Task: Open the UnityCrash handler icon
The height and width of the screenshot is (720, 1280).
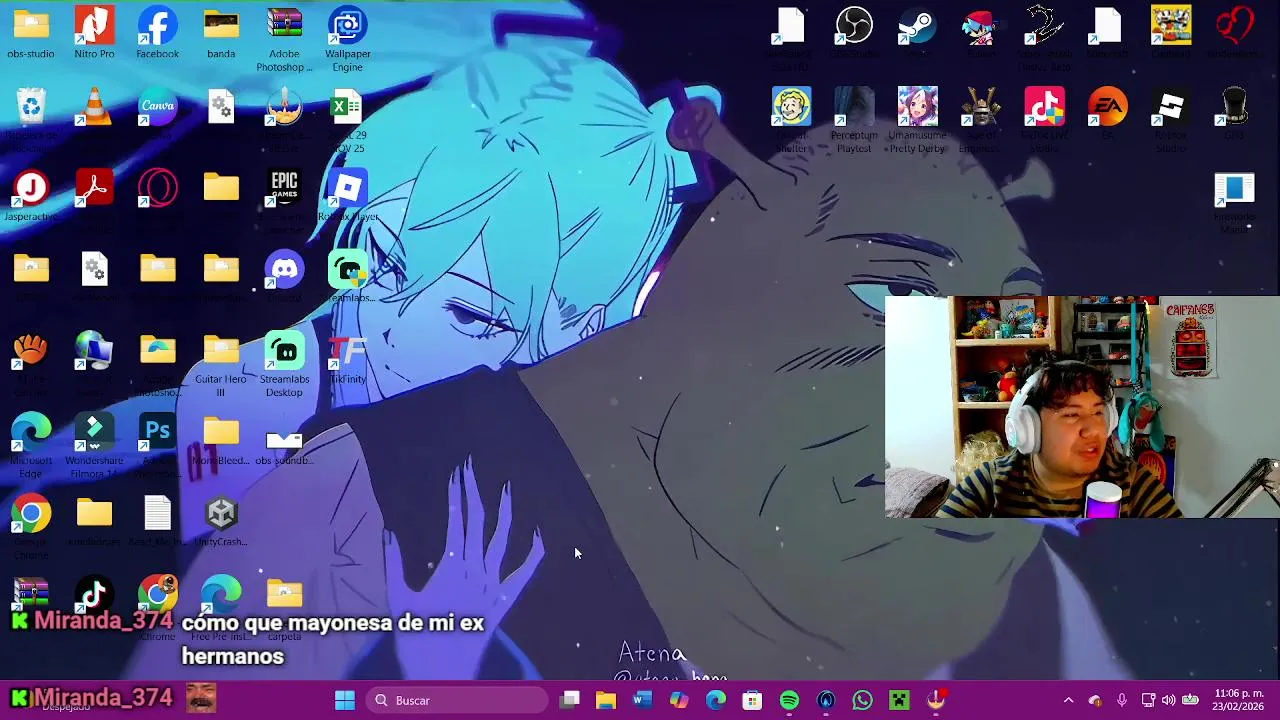Action: point(221,514)
